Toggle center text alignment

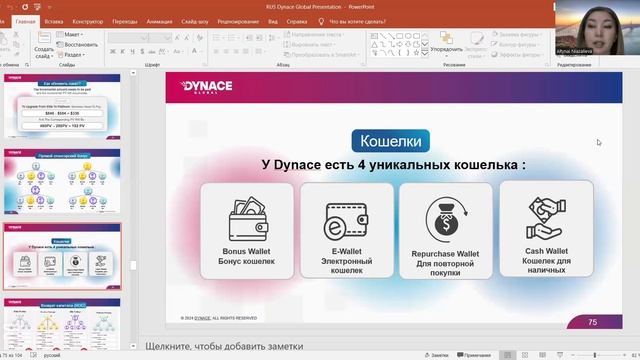pos(226,52)
